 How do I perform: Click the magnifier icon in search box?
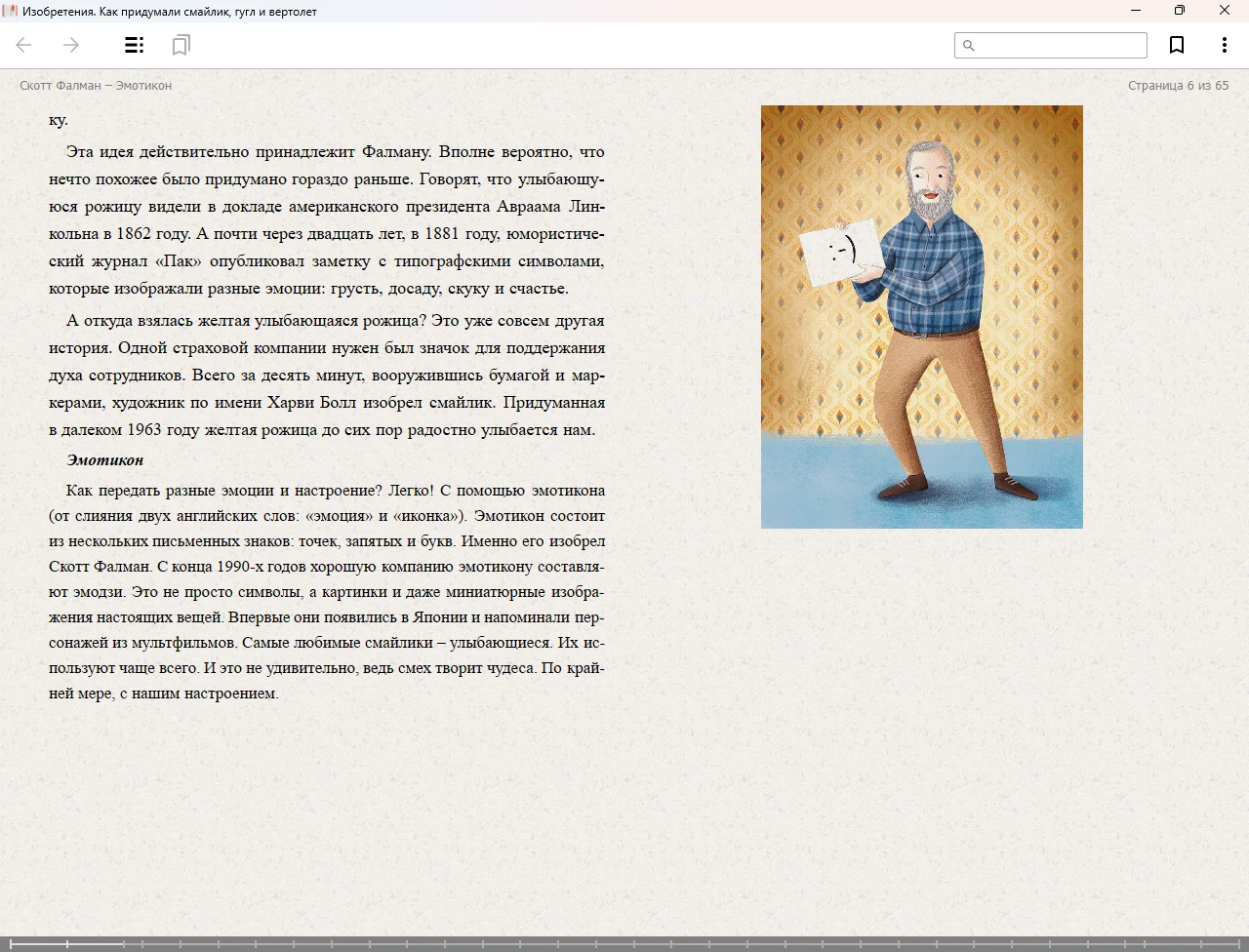point(968,45)
